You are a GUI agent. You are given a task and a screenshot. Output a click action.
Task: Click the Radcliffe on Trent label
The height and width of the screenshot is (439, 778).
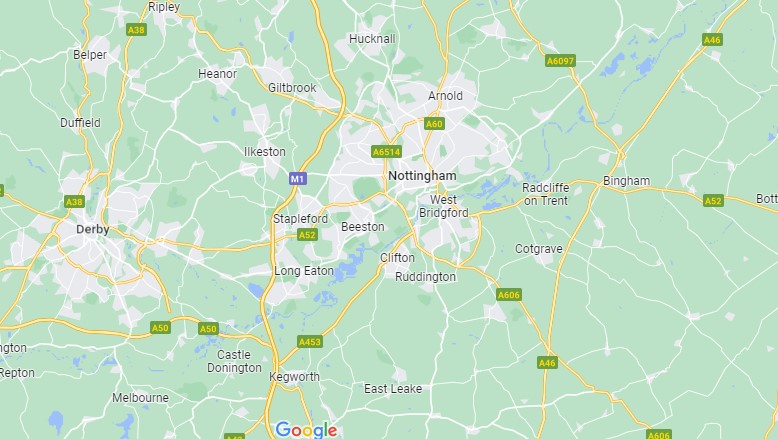click(x=546, y=194)
